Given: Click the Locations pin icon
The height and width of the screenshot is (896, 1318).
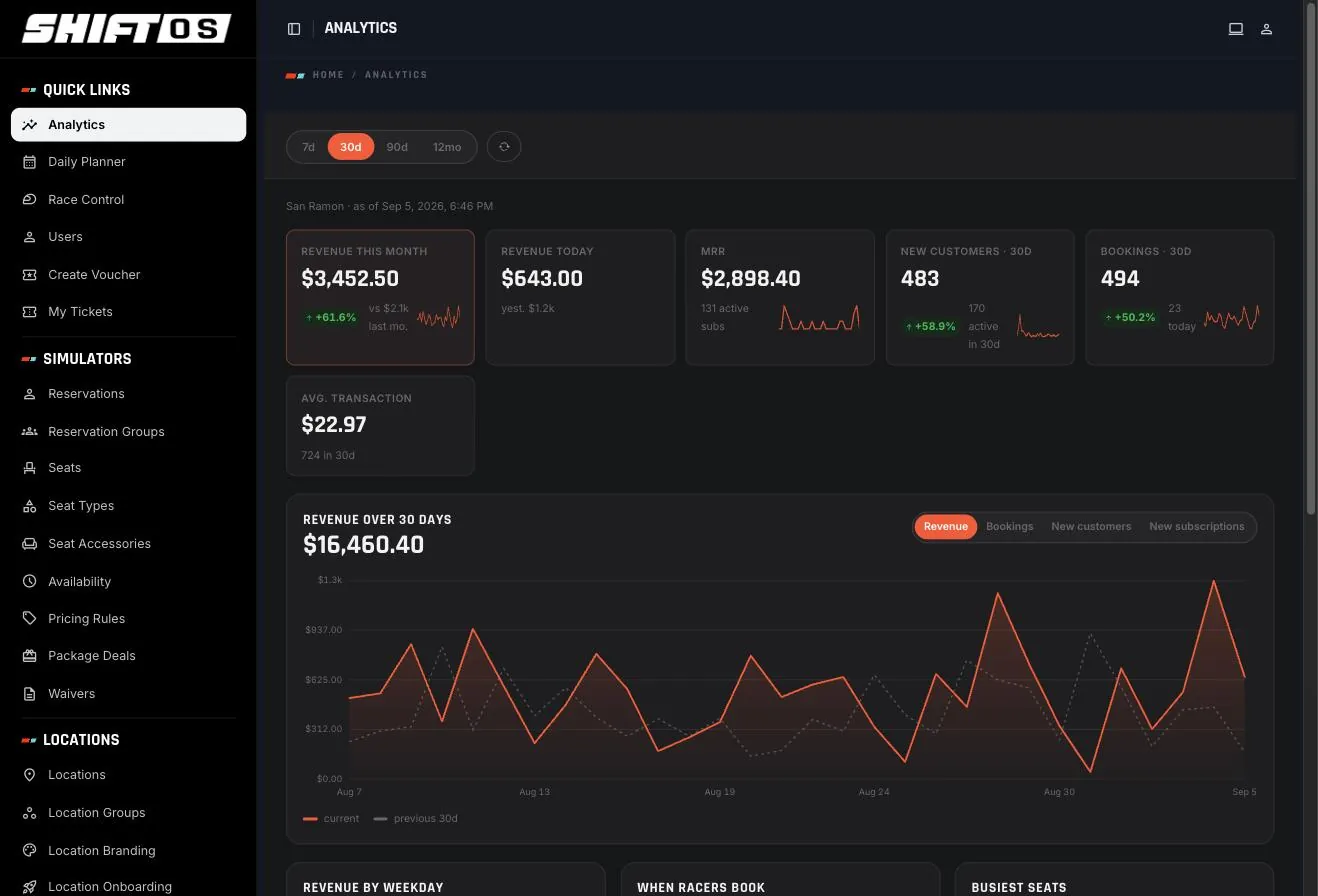Looking at the screenshot, I should click(29, 775).
